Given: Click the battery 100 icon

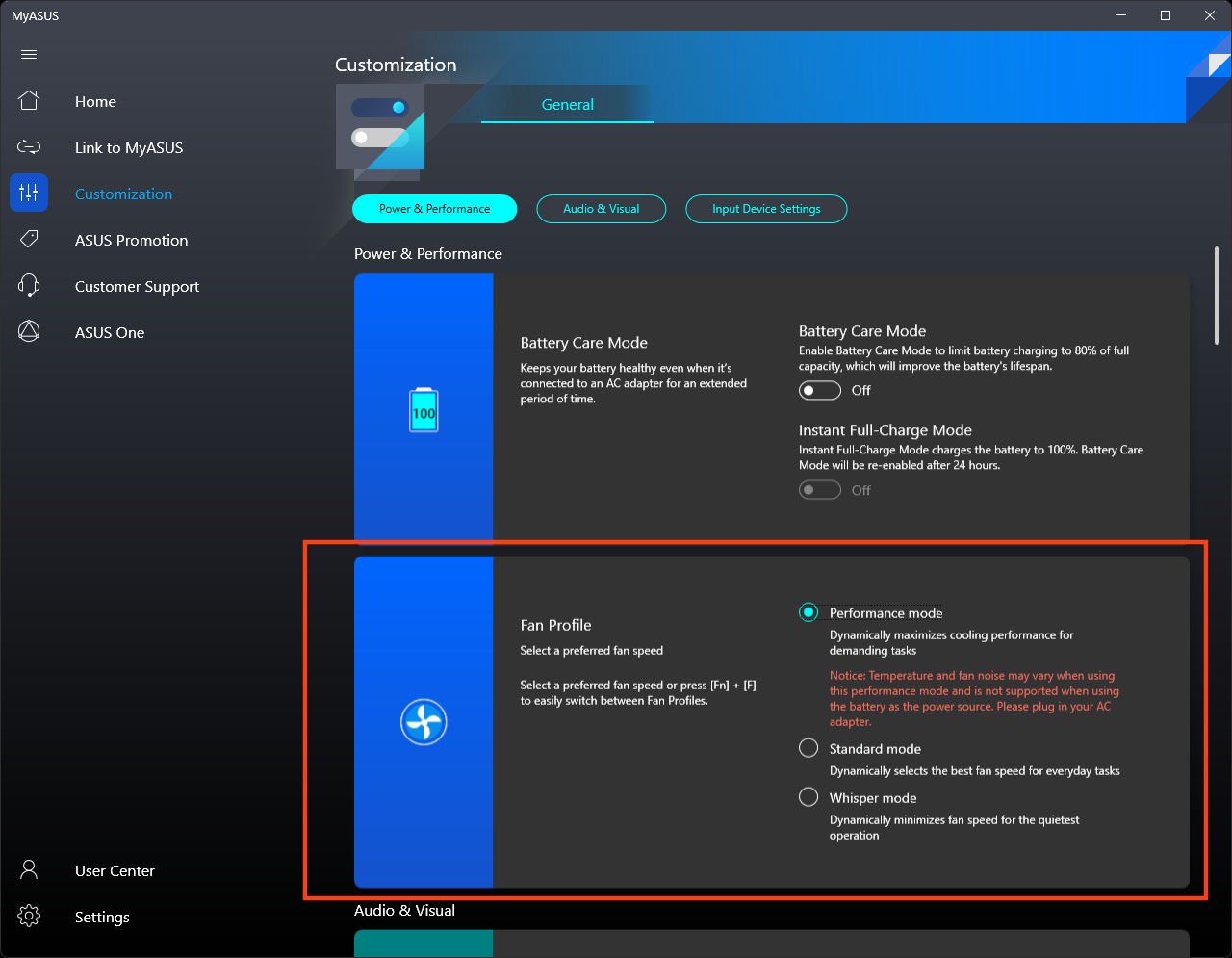Looking at the screenshot, I should coord(423,410).
